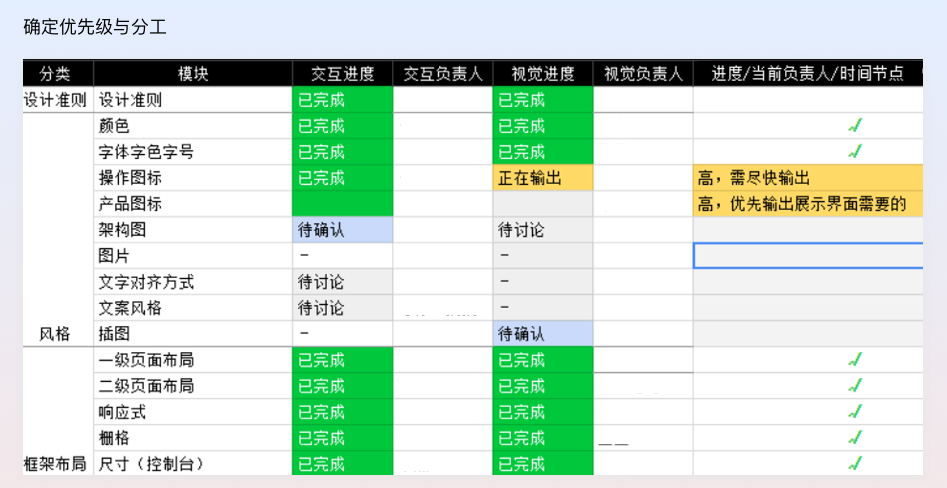Select the 插图 module cell

coord(193,333)
